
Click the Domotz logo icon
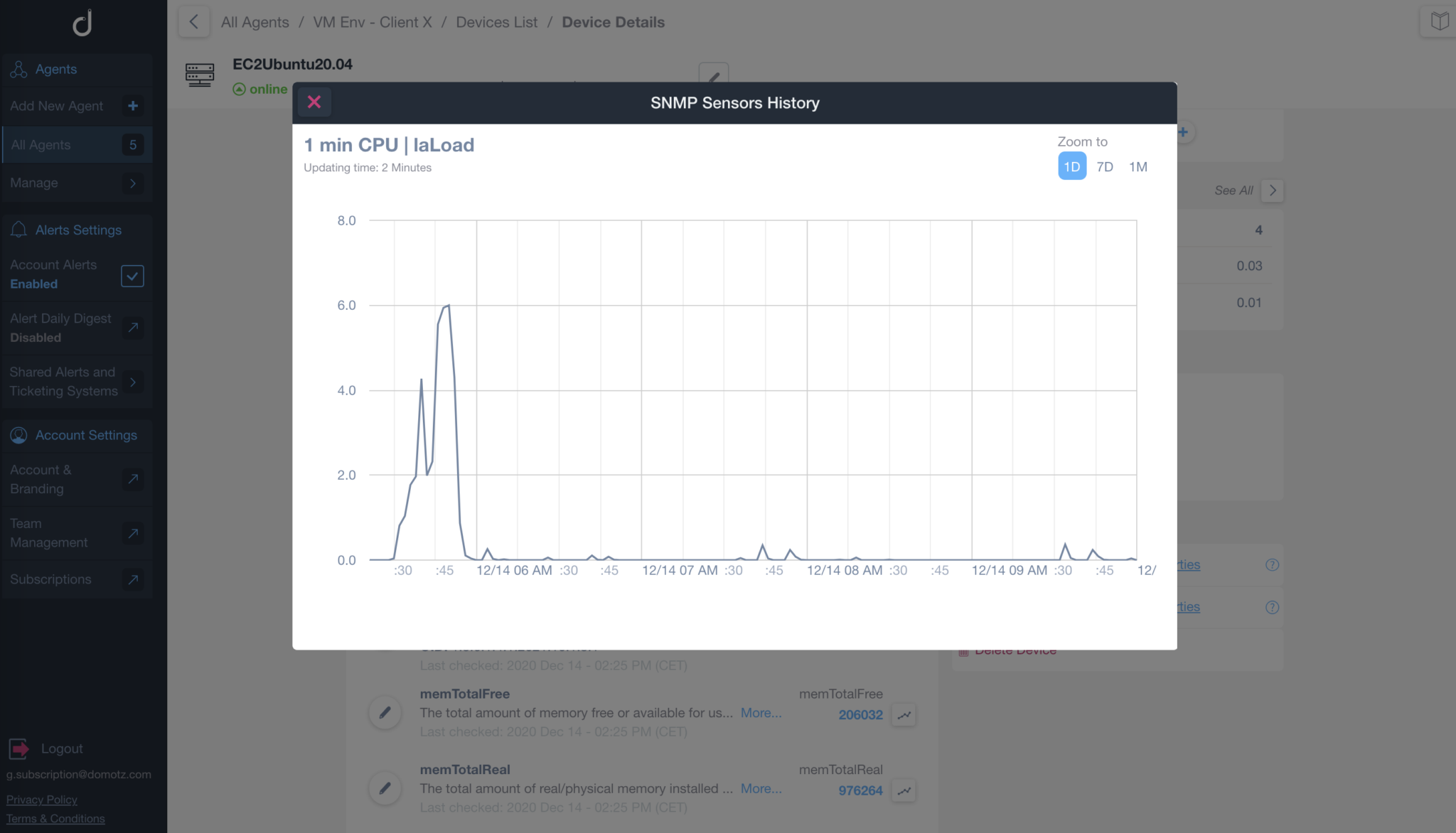point(82,23)
